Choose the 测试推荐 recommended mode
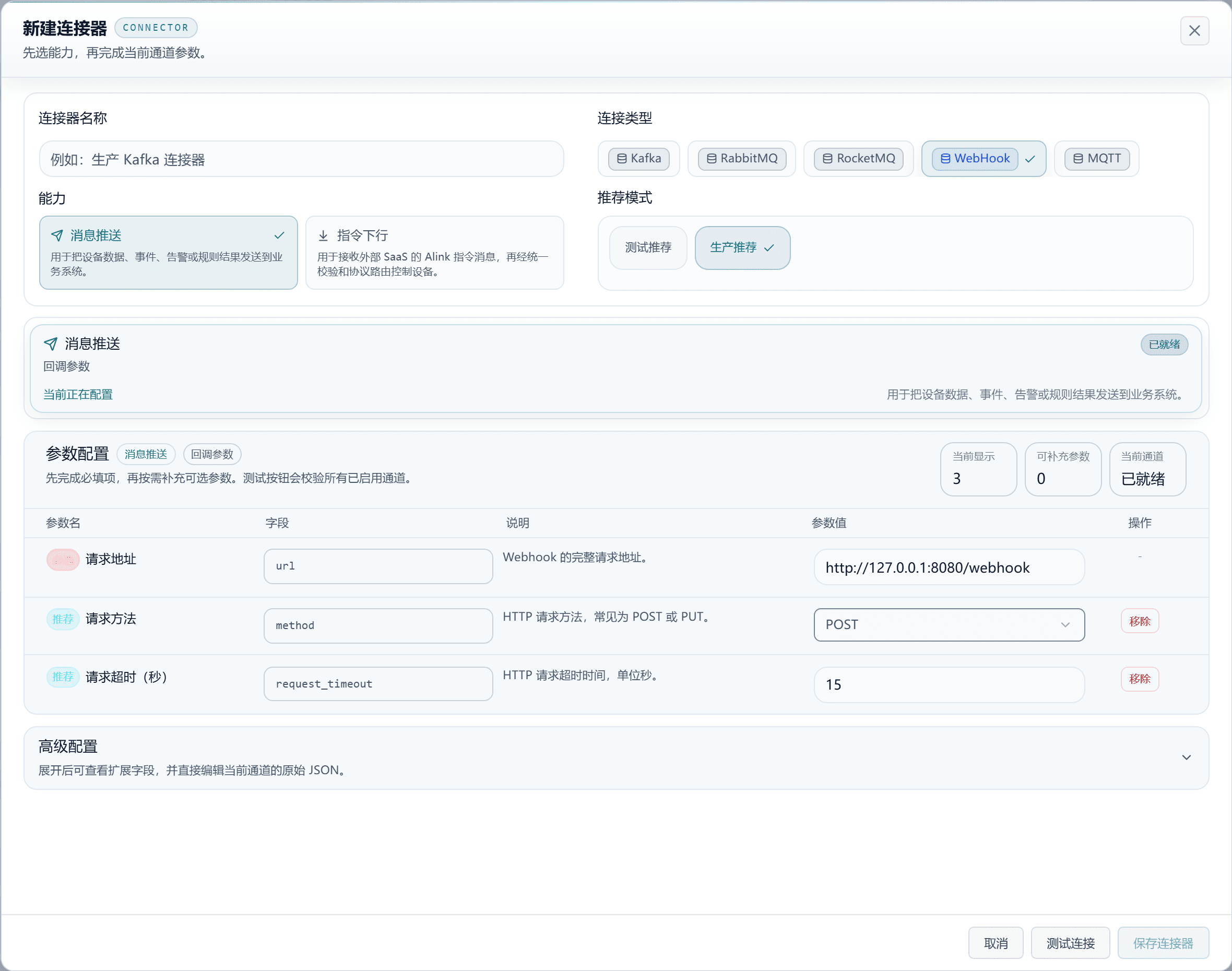Viewport: 1232px width, 971px height. click(x=648, y=248)
